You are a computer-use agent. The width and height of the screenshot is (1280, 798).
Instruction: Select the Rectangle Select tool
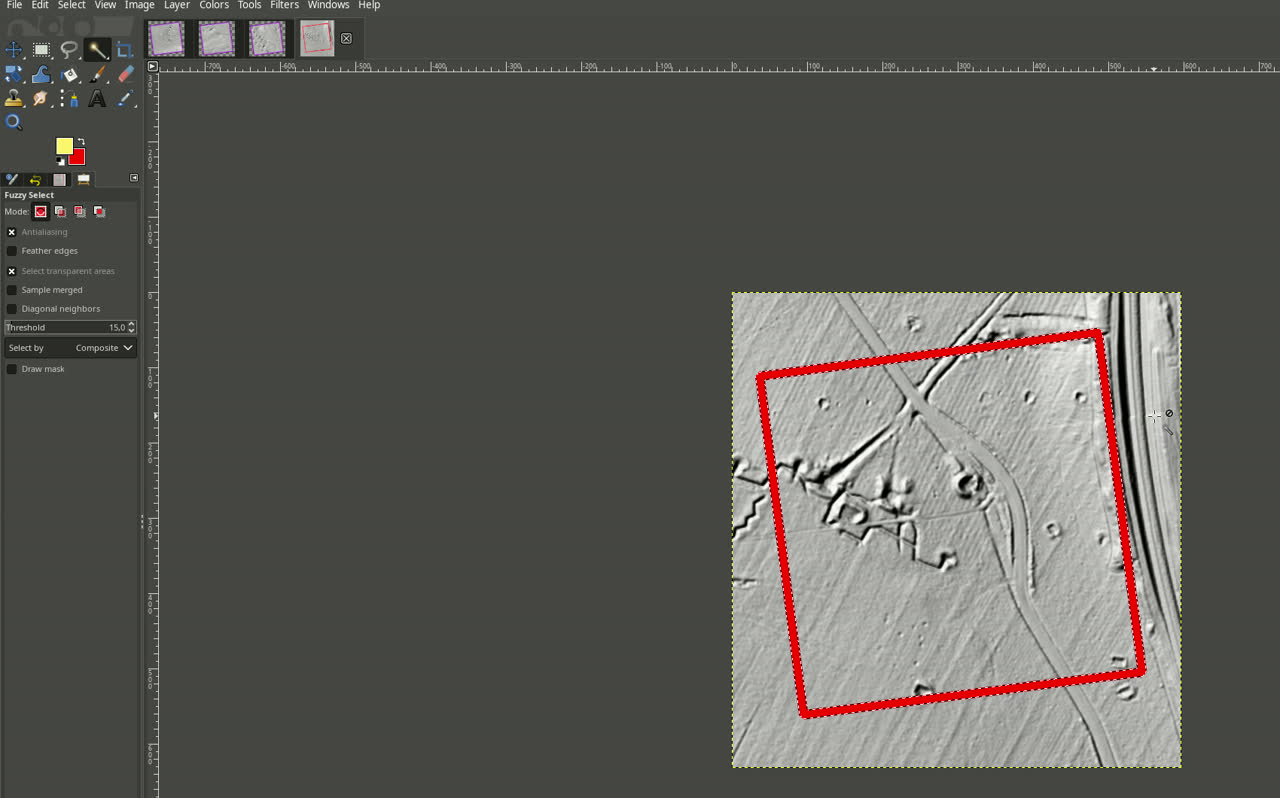click(x=41, y=49)
